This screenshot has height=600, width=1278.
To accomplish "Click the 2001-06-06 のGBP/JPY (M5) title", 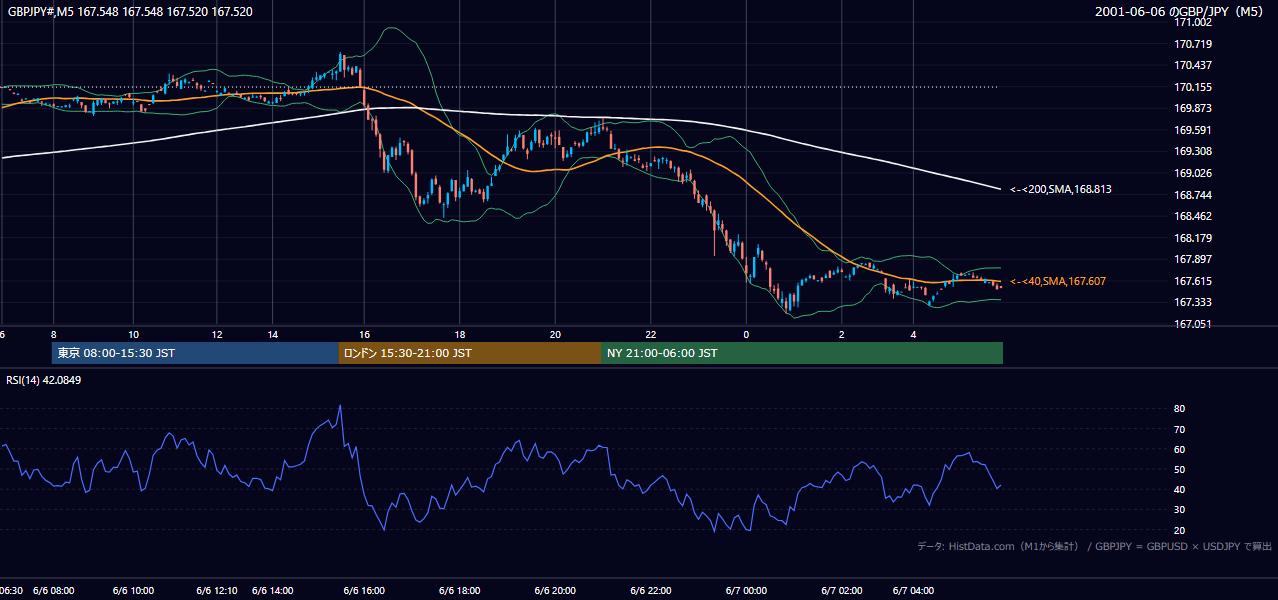I will pos(1182,12).
